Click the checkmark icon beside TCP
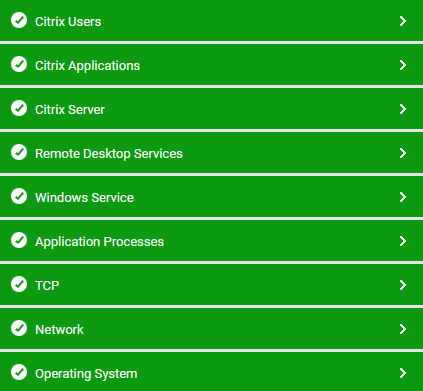 click(19, 284)
